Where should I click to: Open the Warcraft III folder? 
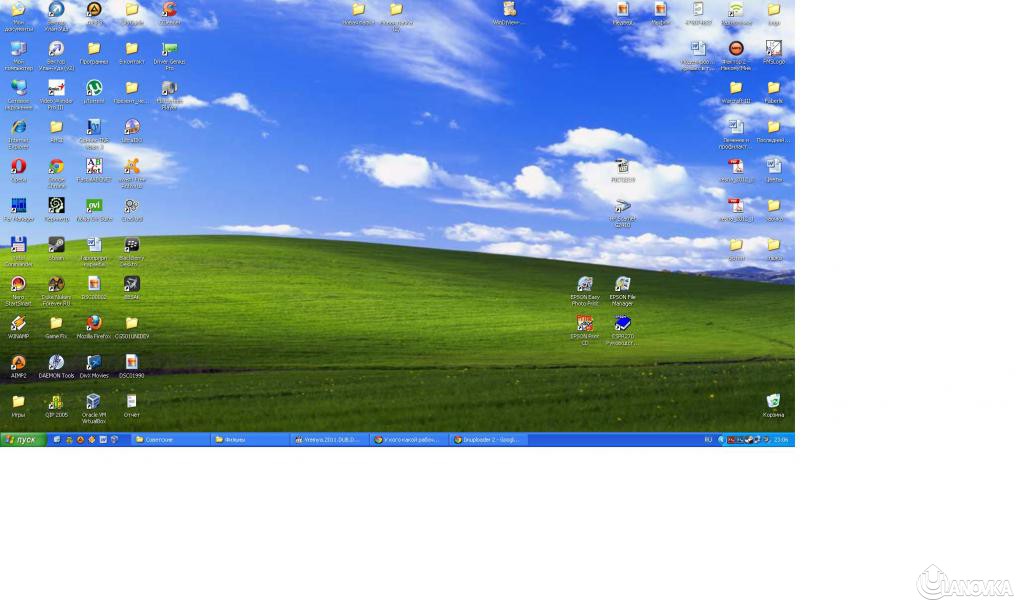pos(736,93)
